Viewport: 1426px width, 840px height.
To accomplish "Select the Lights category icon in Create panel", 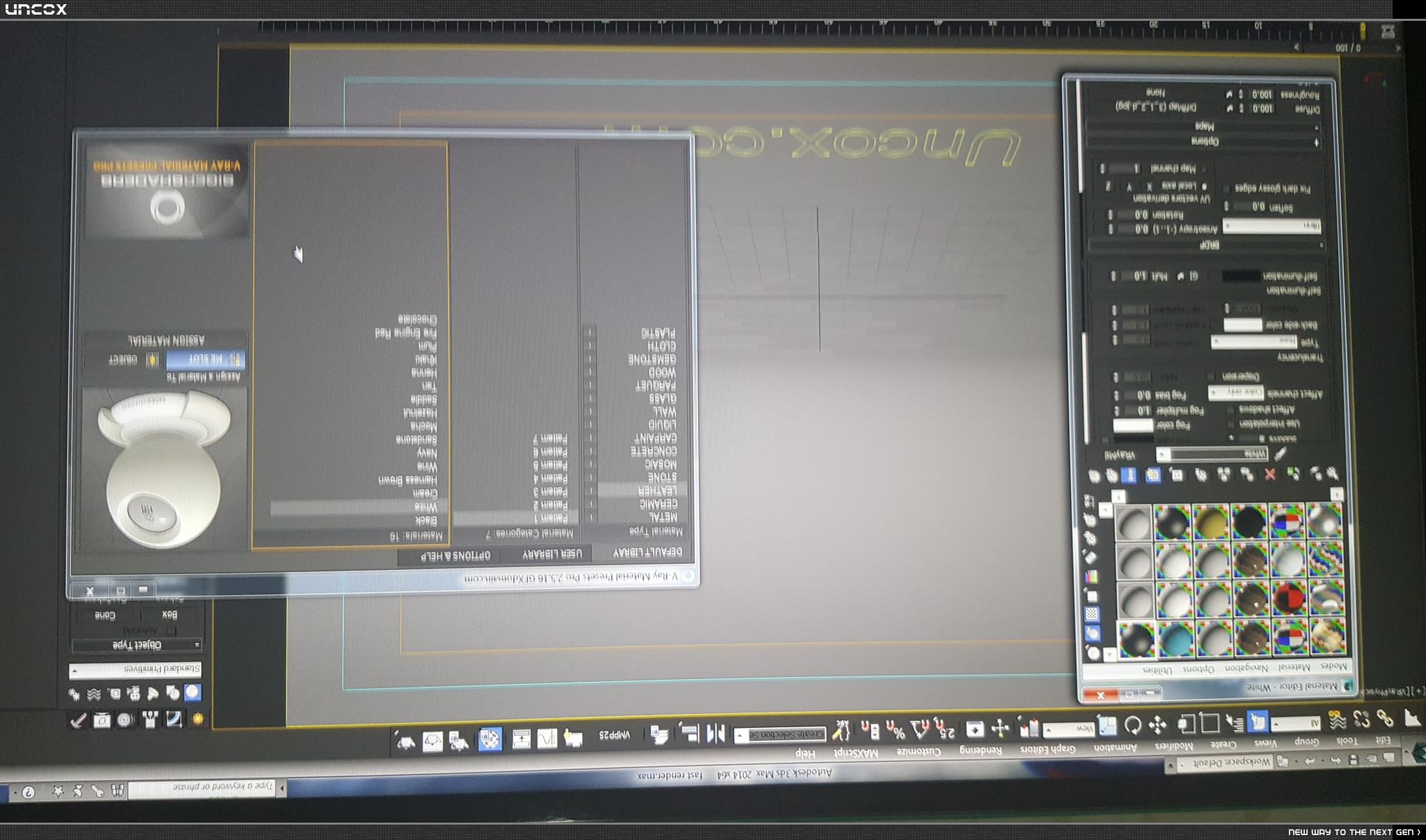I will pos(153,693).
